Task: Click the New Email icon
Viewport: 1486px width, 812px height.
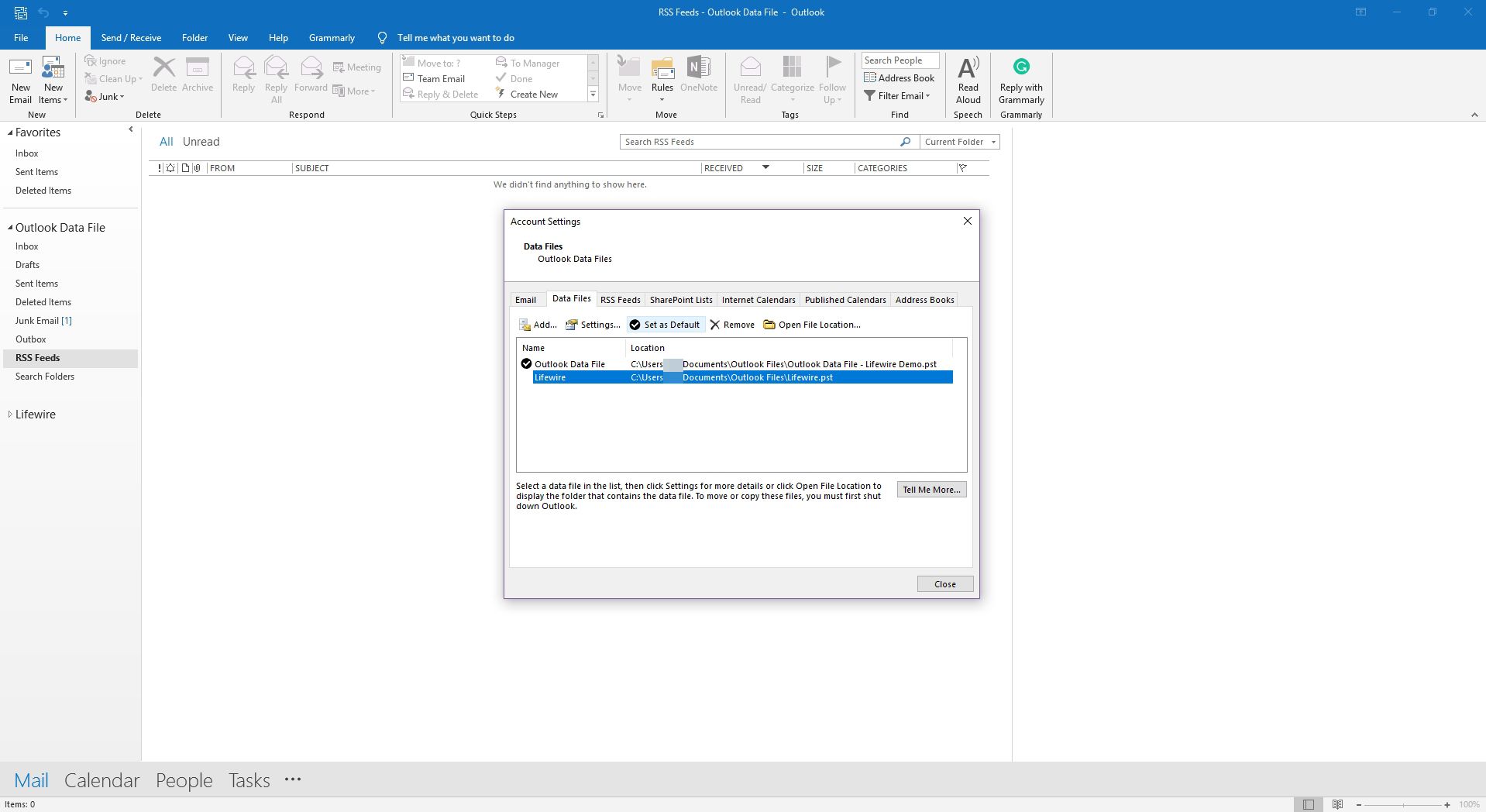Action: pyautogui.click(x=20, y=67)
